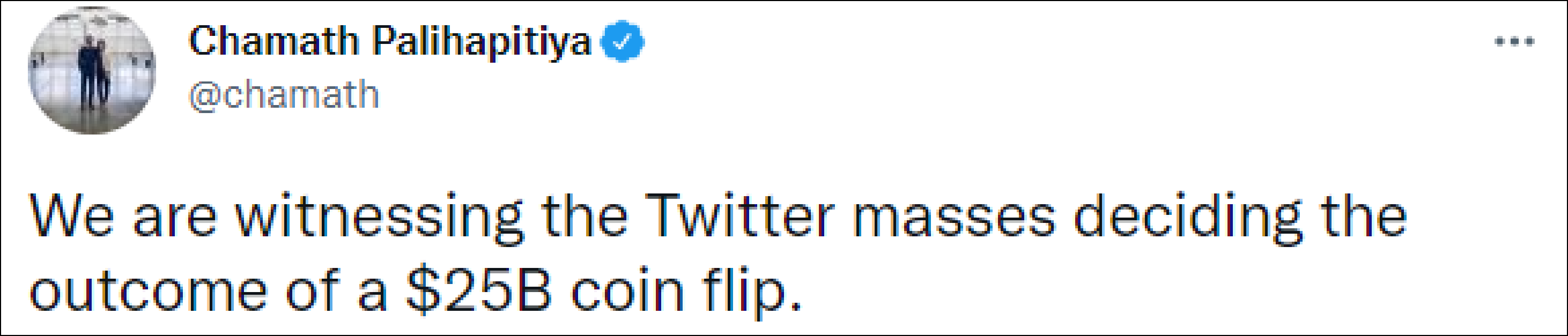Click the word "witnessing" in the tweet
1568x336 pixels.
tap(379, 216)
